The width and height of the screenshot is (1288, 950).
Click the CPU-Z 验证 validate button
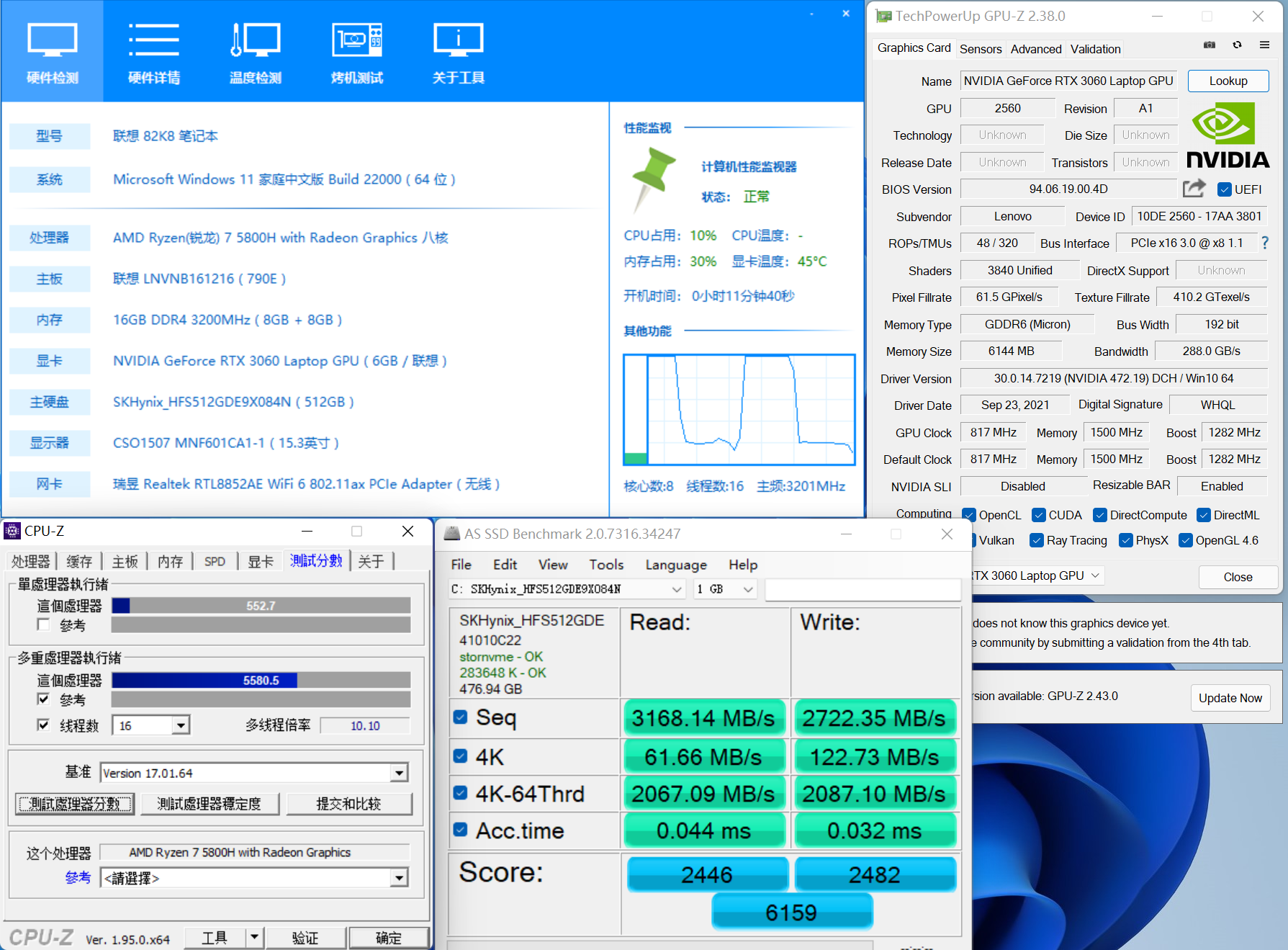pos(305,937)
